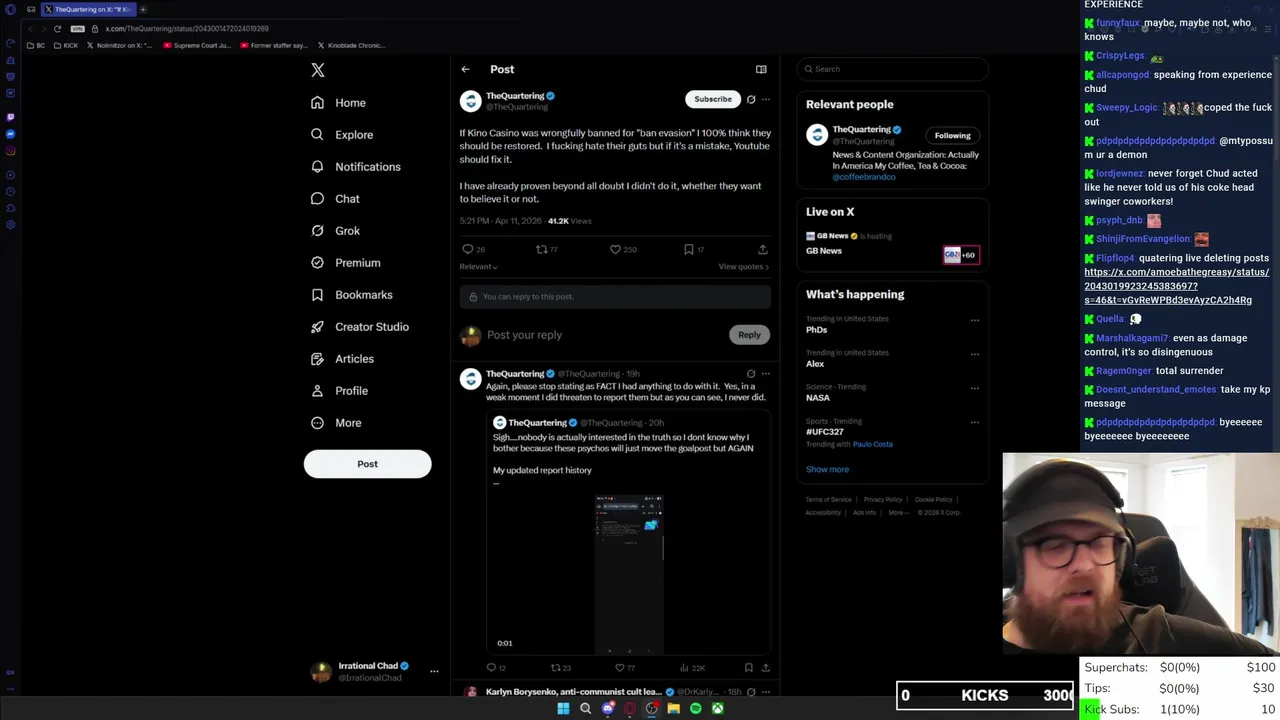Viewport: 1280px width, 720px height.
Task: Open Notifications
Action: tap(356, 167)
